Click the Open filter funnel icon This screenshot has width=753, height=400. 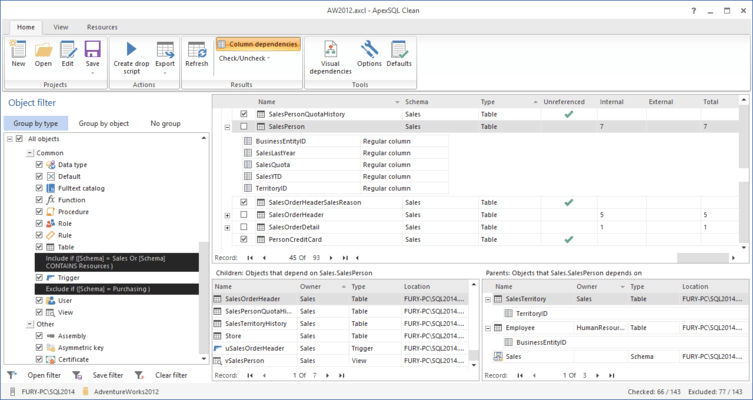(12, 375)
